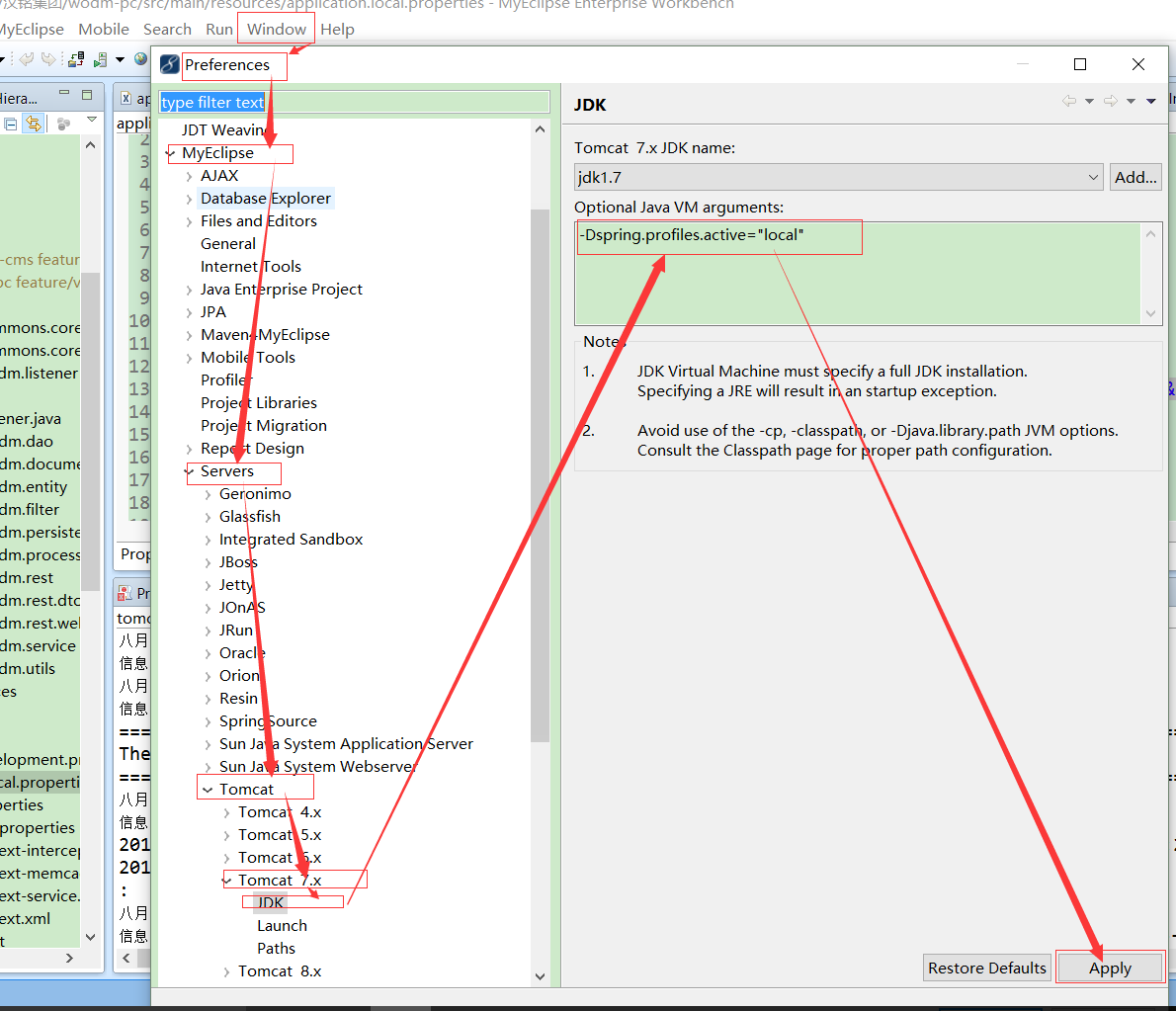Click the forward arrow in JDK page header
The width and height of the screenshot is (1176, 1011).
tap(1111, 101)
